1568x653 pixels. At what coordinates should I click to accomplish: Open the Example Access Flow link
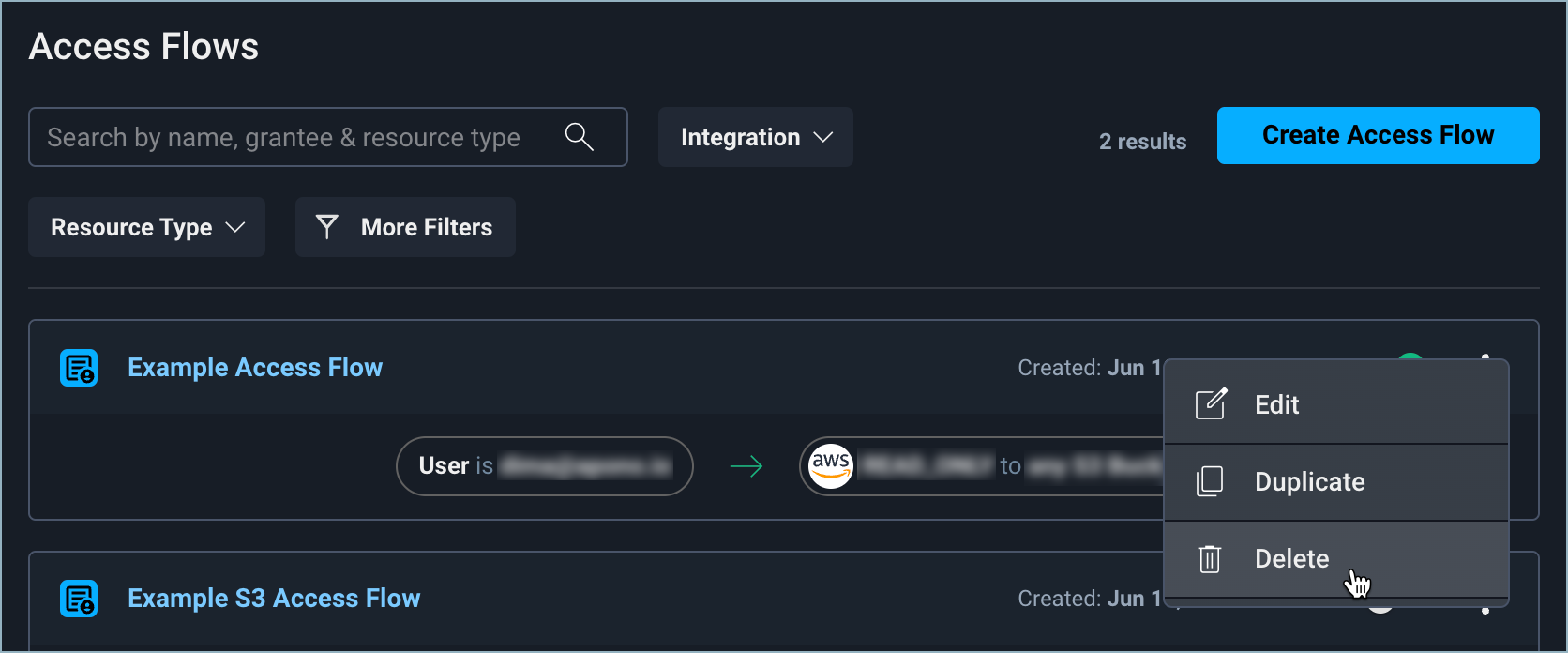pyautogui.click(x=255, y=368)
